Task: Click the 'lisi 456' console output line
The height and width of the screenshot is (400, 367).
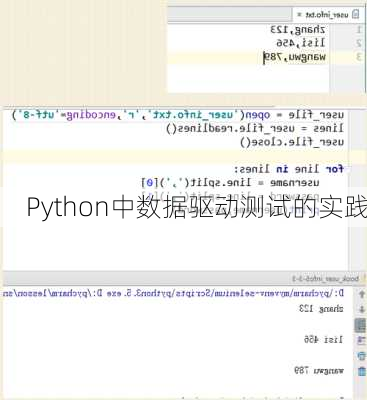Action: click(323, 340)
